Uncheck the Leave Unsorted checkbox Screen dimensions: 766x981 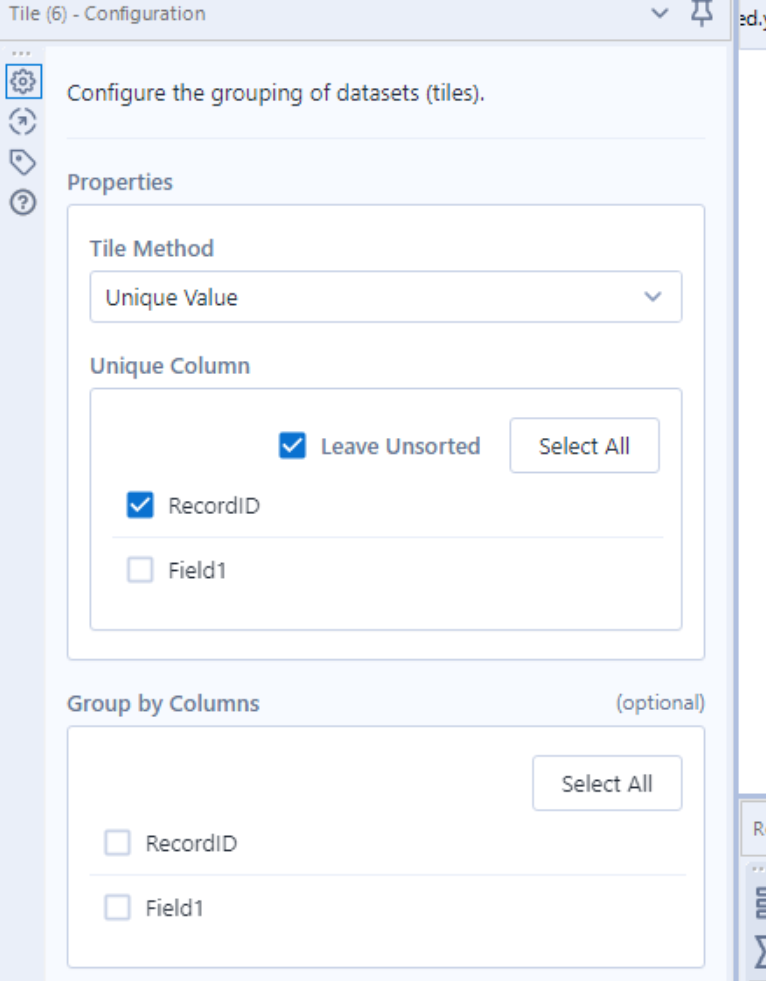pos(292,446)
